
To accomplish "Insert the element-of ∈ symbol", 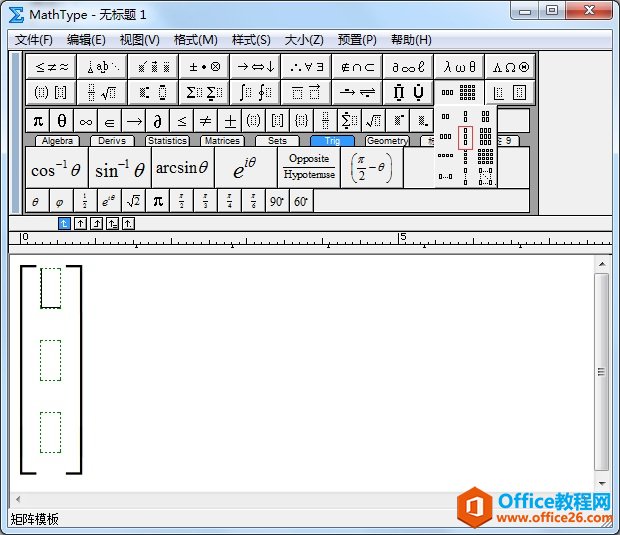I will tap(110, 121).
